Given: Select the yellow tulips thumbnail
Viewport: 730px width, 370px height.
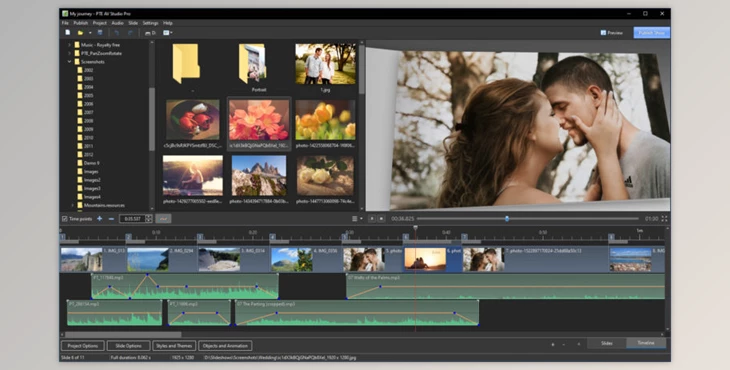Looking at the screenshot, I should (x=325, y=120).
